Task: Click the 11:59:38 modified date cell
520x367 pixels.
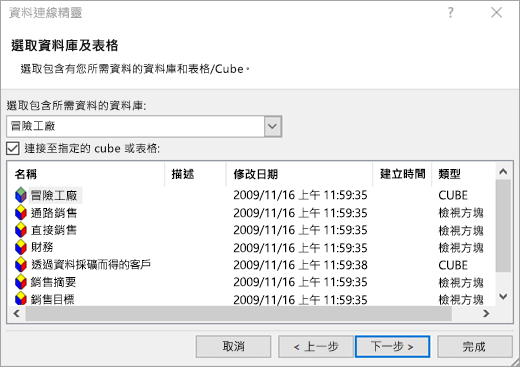Action: 300,265
